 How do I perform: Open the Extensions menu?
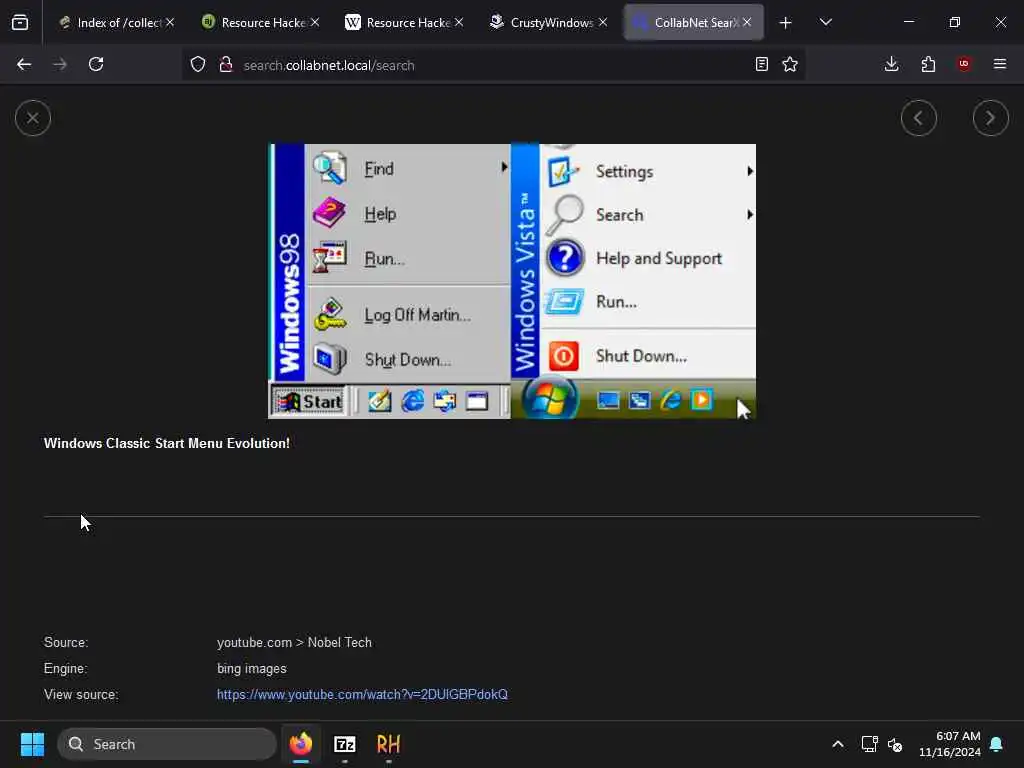(x=928, y=64)
